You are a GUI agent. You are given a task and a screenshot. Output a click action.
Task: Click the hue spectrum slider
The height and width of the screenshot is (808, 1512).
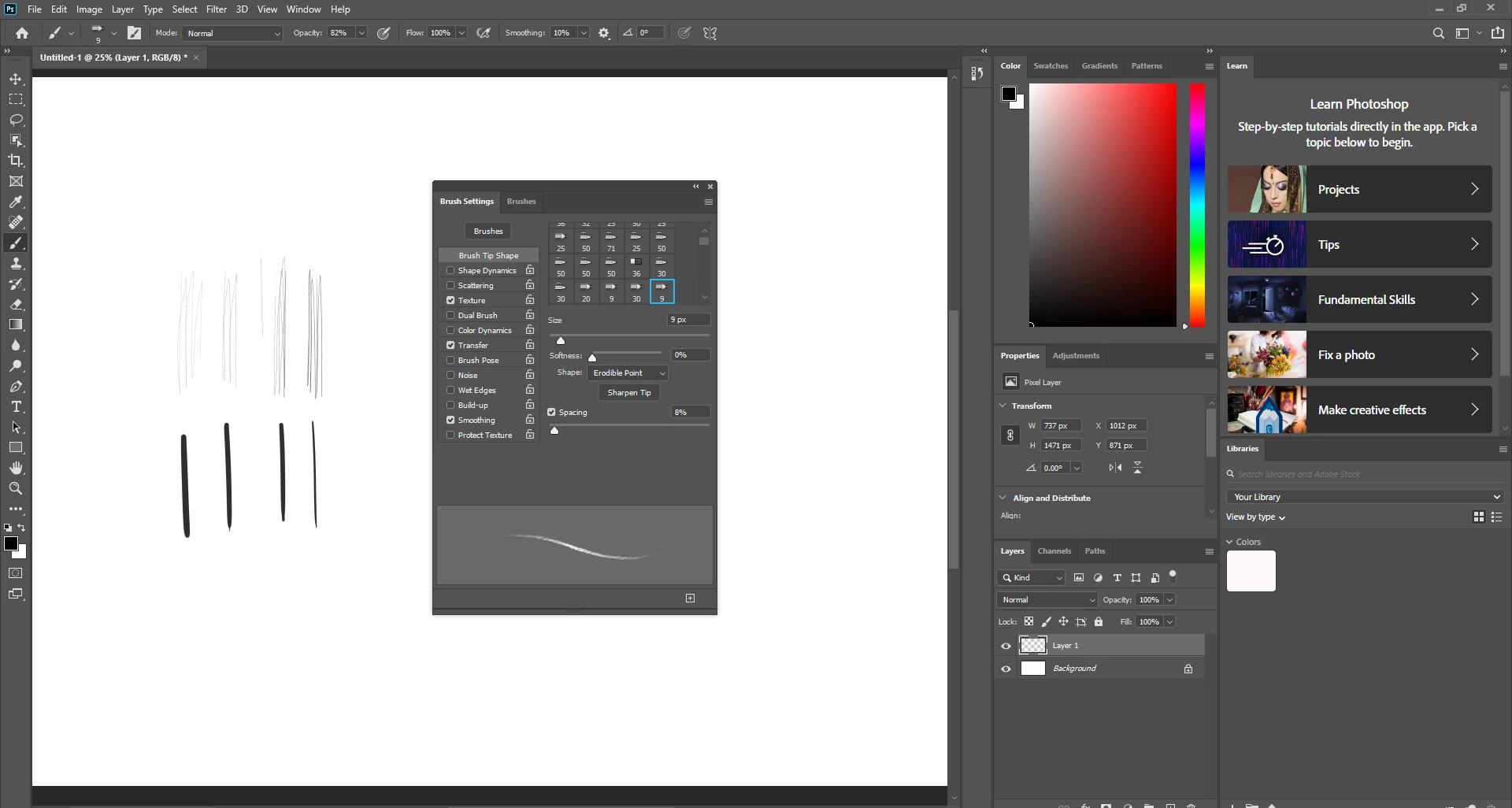tap(1197, 206)
